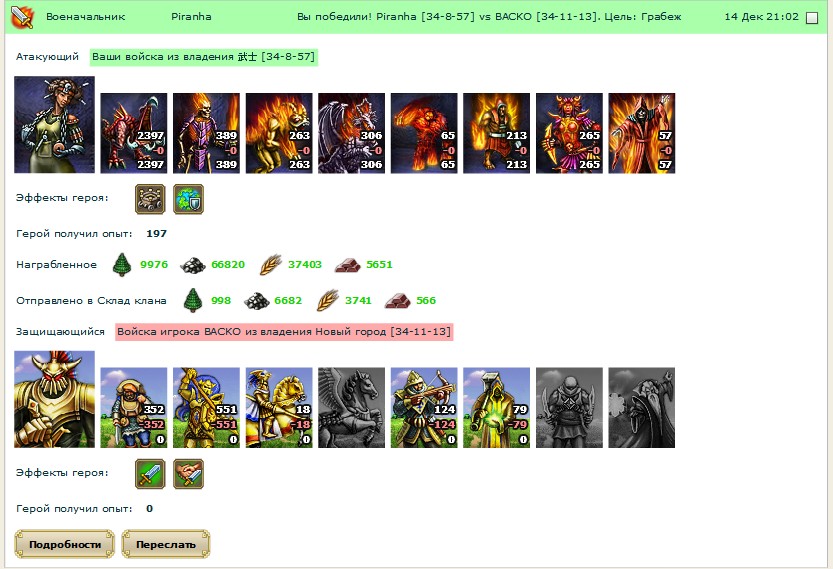The height and width of the screenshot is (569, 833).
Task: Click the plundered wood tree icon
Action: point(122,265)
